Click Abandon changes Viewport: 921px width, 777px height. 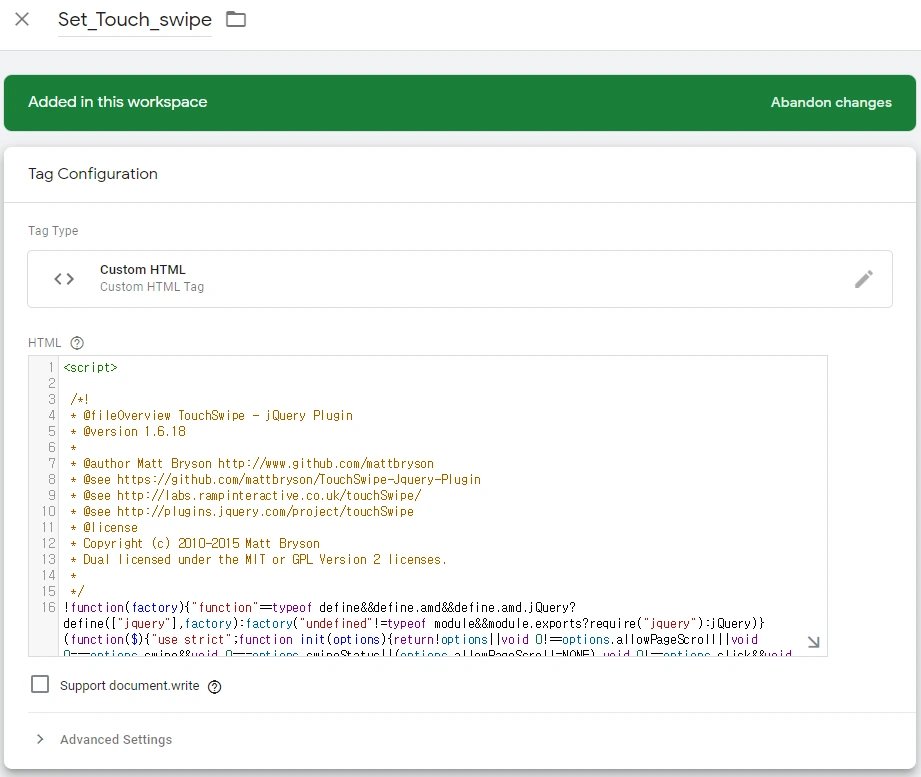coord(831,102)
